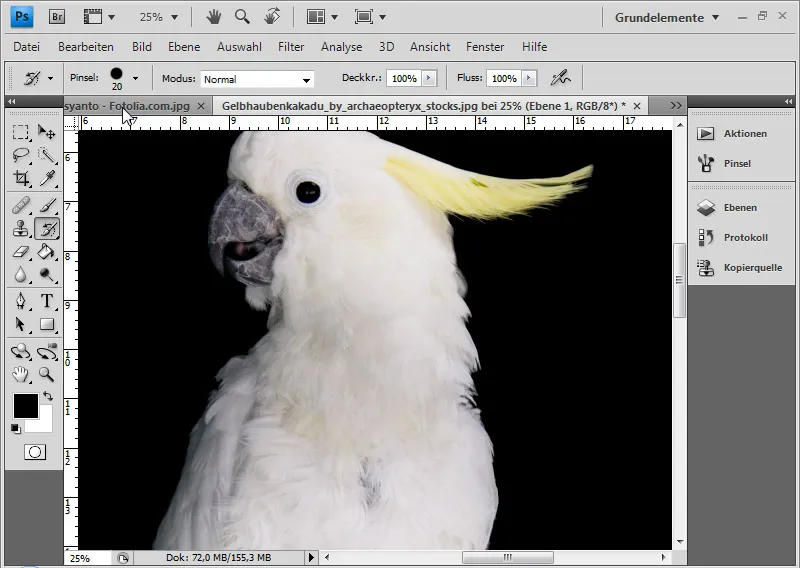Open the Filter menu
This screenshot has width=800, height=568.
291,47
